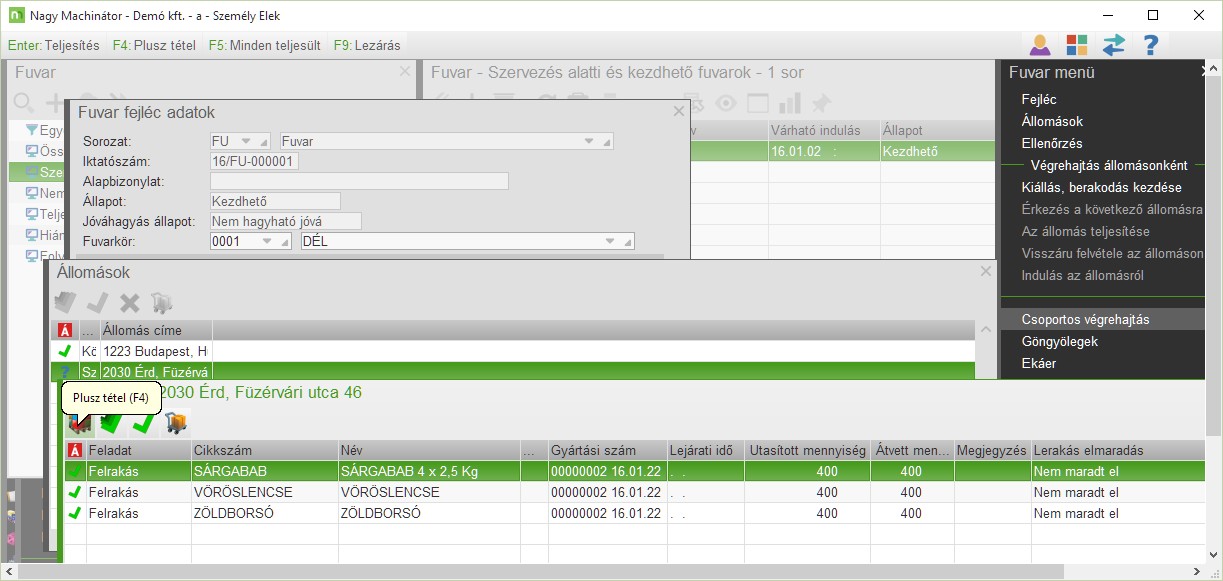The height and width of the screenshot is (581, 1223).
Task: Close the Fuvar fejléc adatok panel
Action: coord(679,112)
